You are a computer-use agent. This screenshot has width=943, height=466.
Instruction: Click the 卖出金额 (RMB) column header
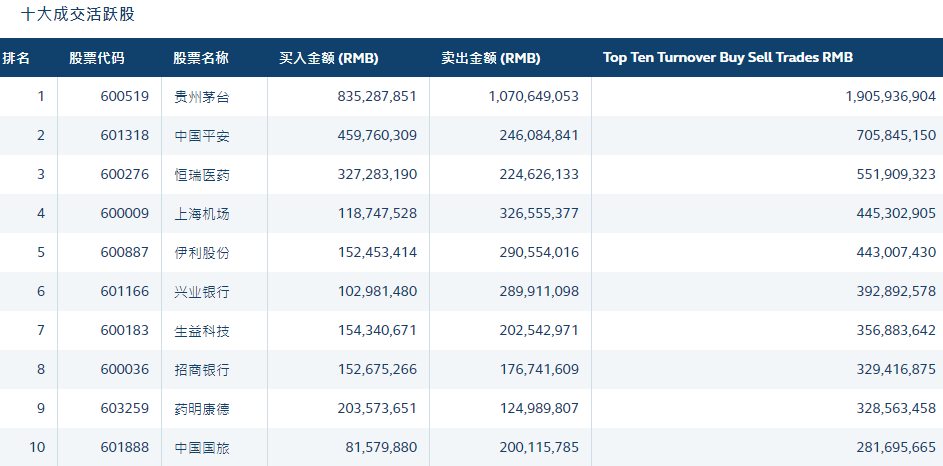[x=491, y=58]
